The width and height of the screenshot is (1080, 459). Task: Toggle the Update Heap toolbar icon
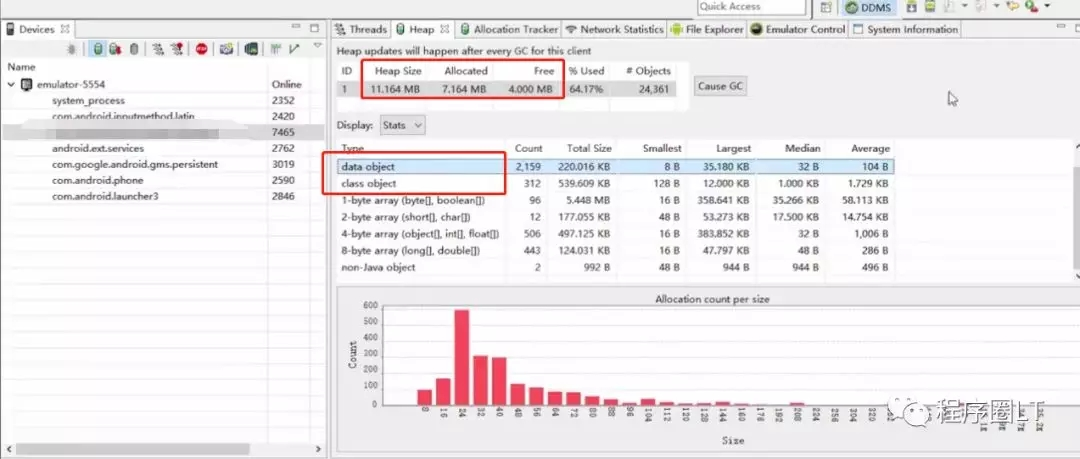coord(98,49)
